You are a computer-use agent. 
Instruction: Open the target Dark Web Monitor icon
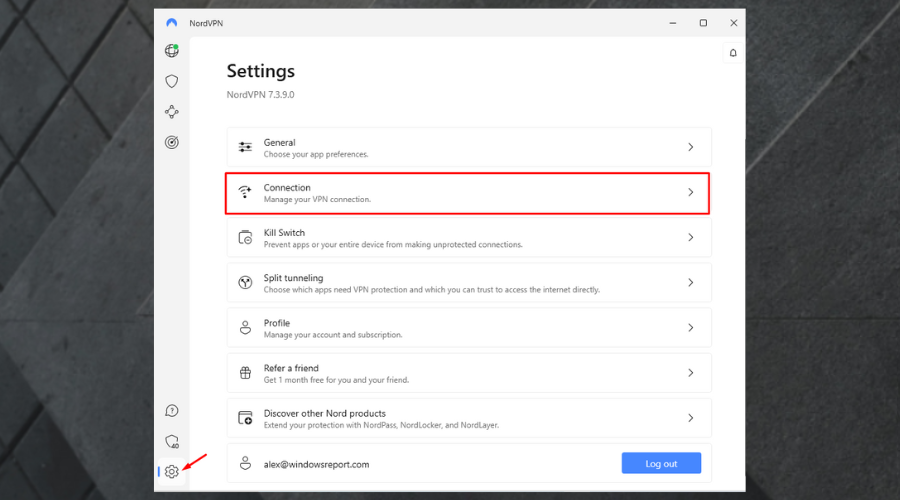172,142
